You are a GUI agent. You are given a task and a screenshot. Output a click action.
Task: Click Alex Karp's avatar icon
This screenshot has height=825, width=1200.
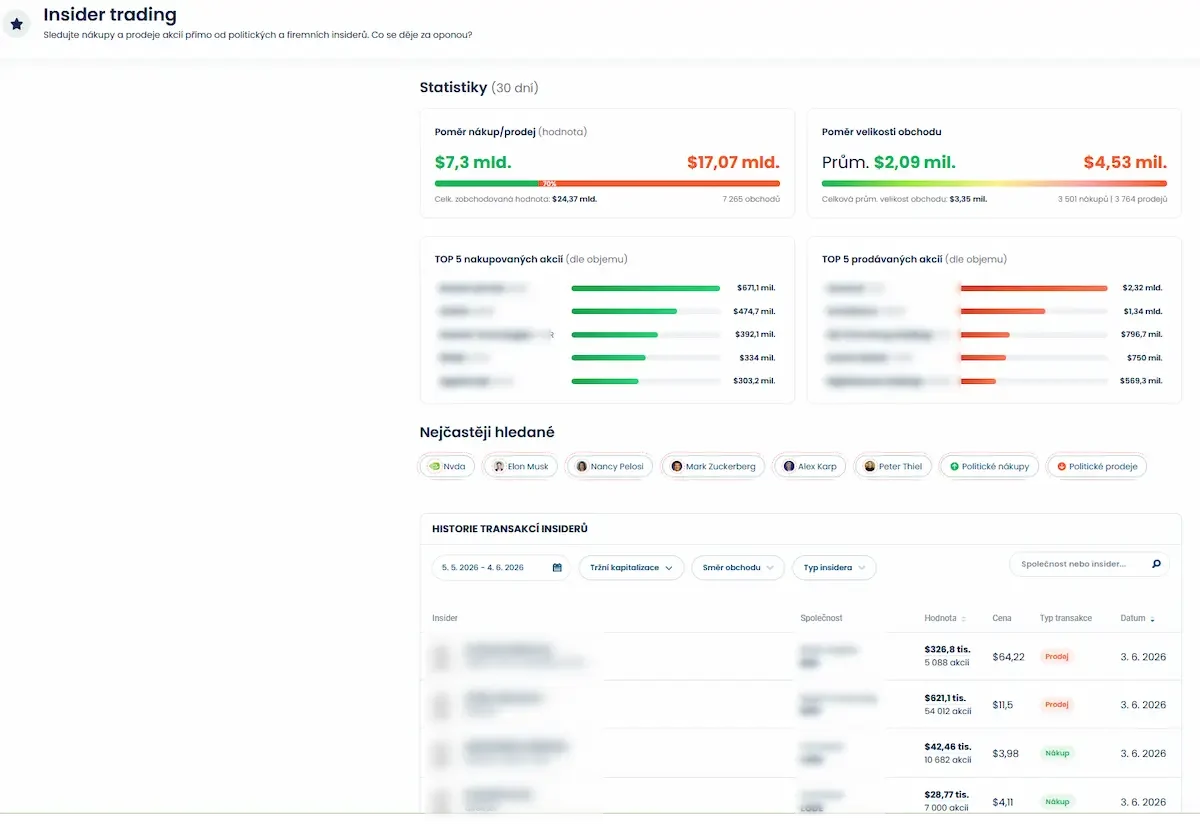point(789,466)
